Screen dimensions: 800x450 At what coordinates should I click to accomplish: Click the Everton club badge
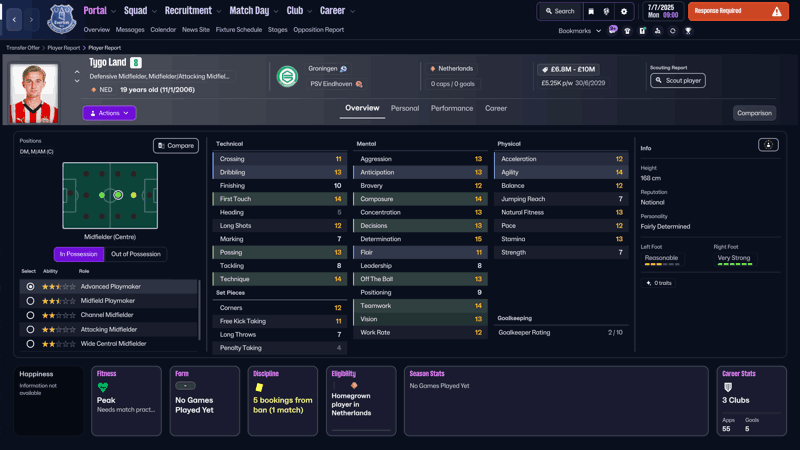(62, 19)
